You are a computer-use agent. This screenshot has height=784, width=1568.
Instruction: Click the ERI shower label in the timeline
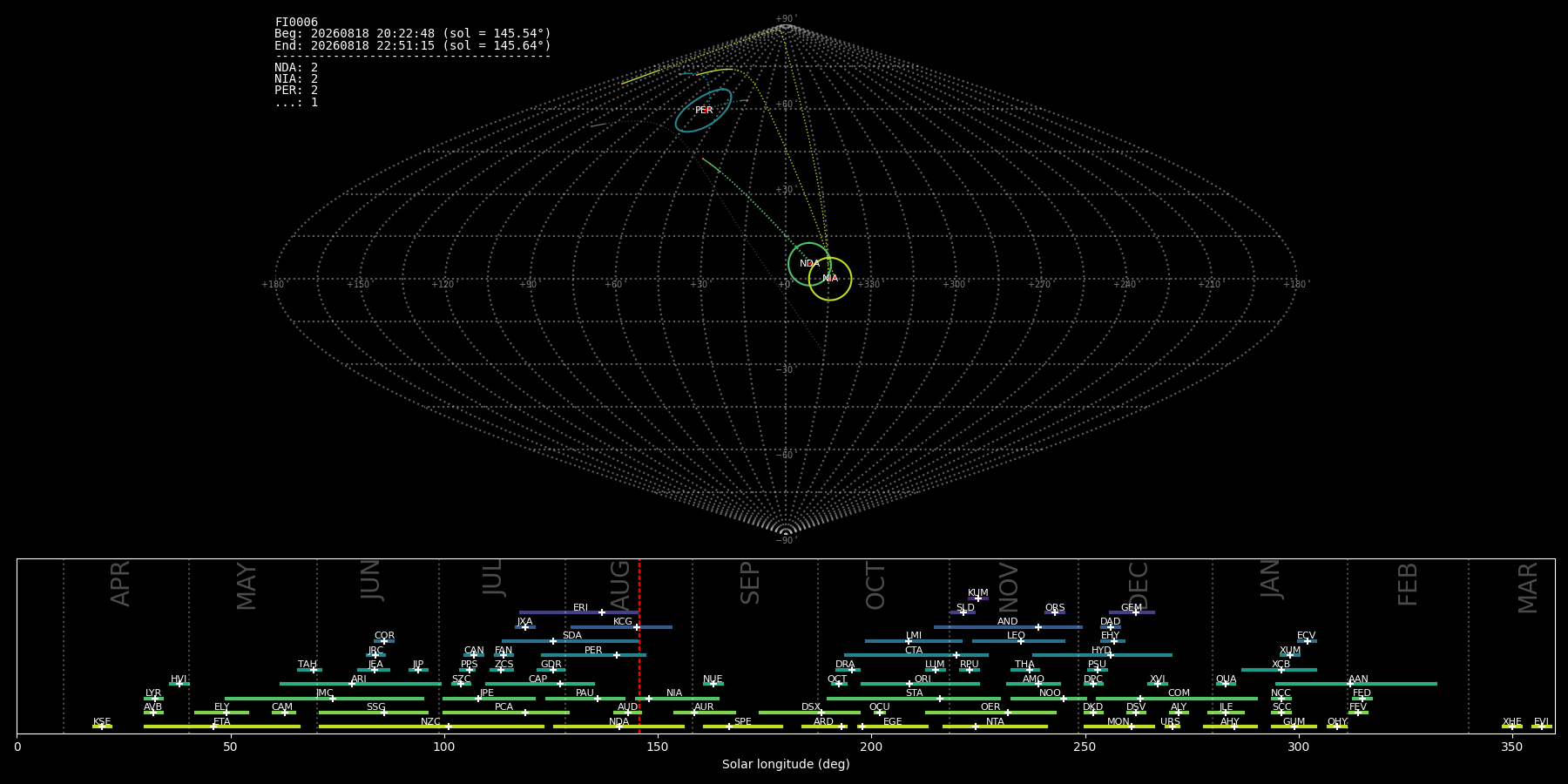point(581,608)
